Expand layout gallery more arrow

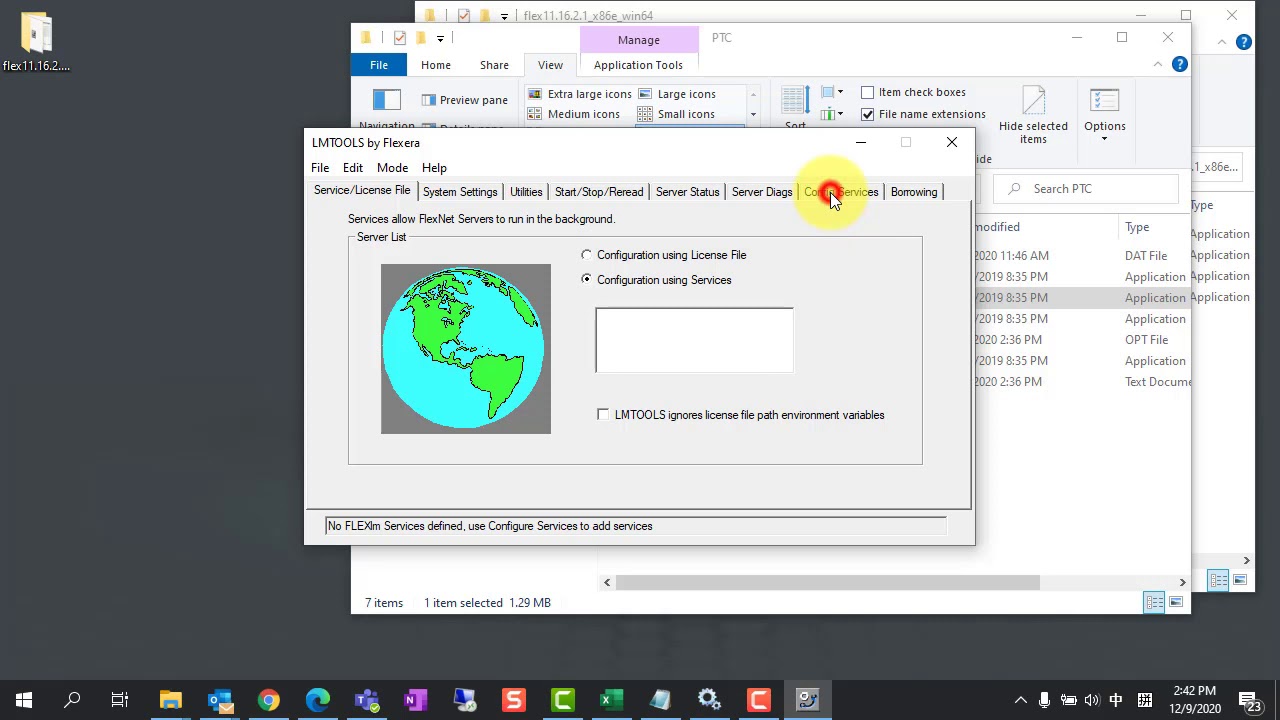click(x=753, y=115)
